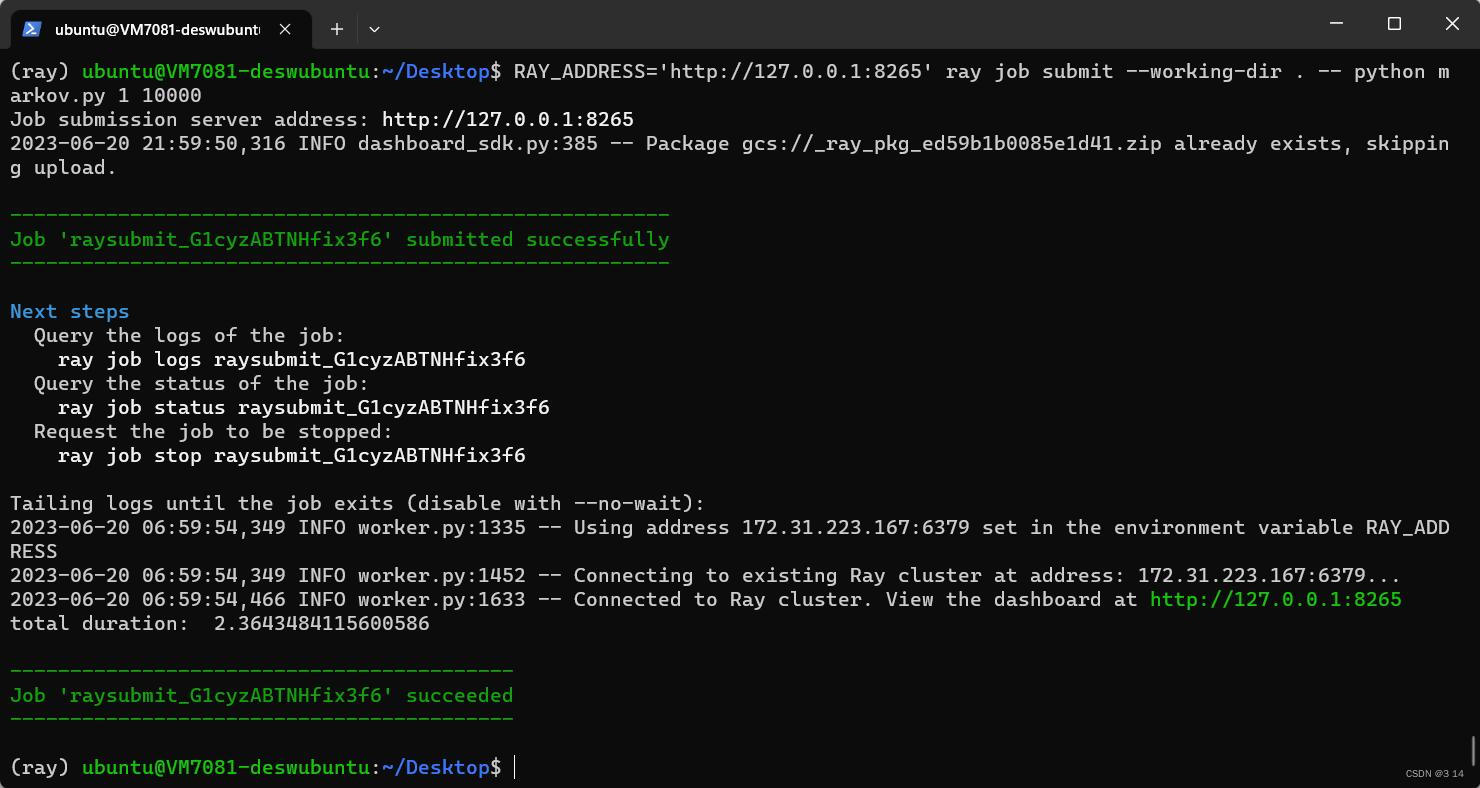Click the PowerShell icon on the terminal tab
The width and height of the screenshot is (1480, 788).
[32, 29]
